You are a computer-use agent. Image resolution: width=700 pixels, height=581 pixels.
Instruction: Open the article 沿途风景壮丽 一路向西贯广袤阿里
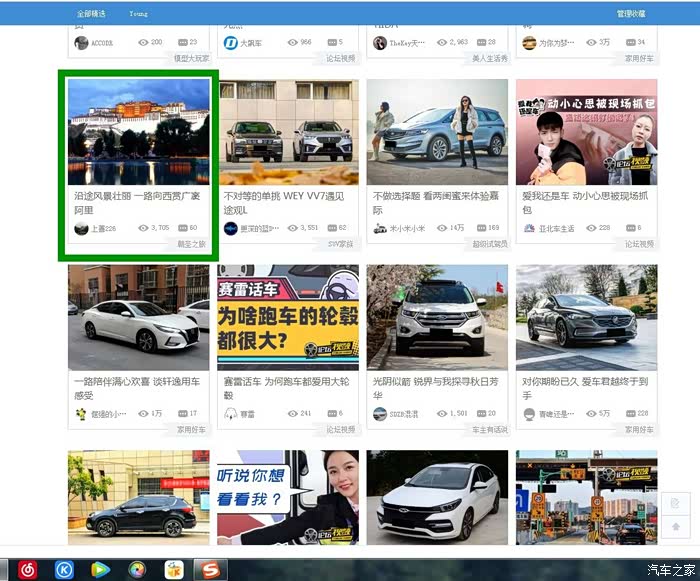click(137, 203)
